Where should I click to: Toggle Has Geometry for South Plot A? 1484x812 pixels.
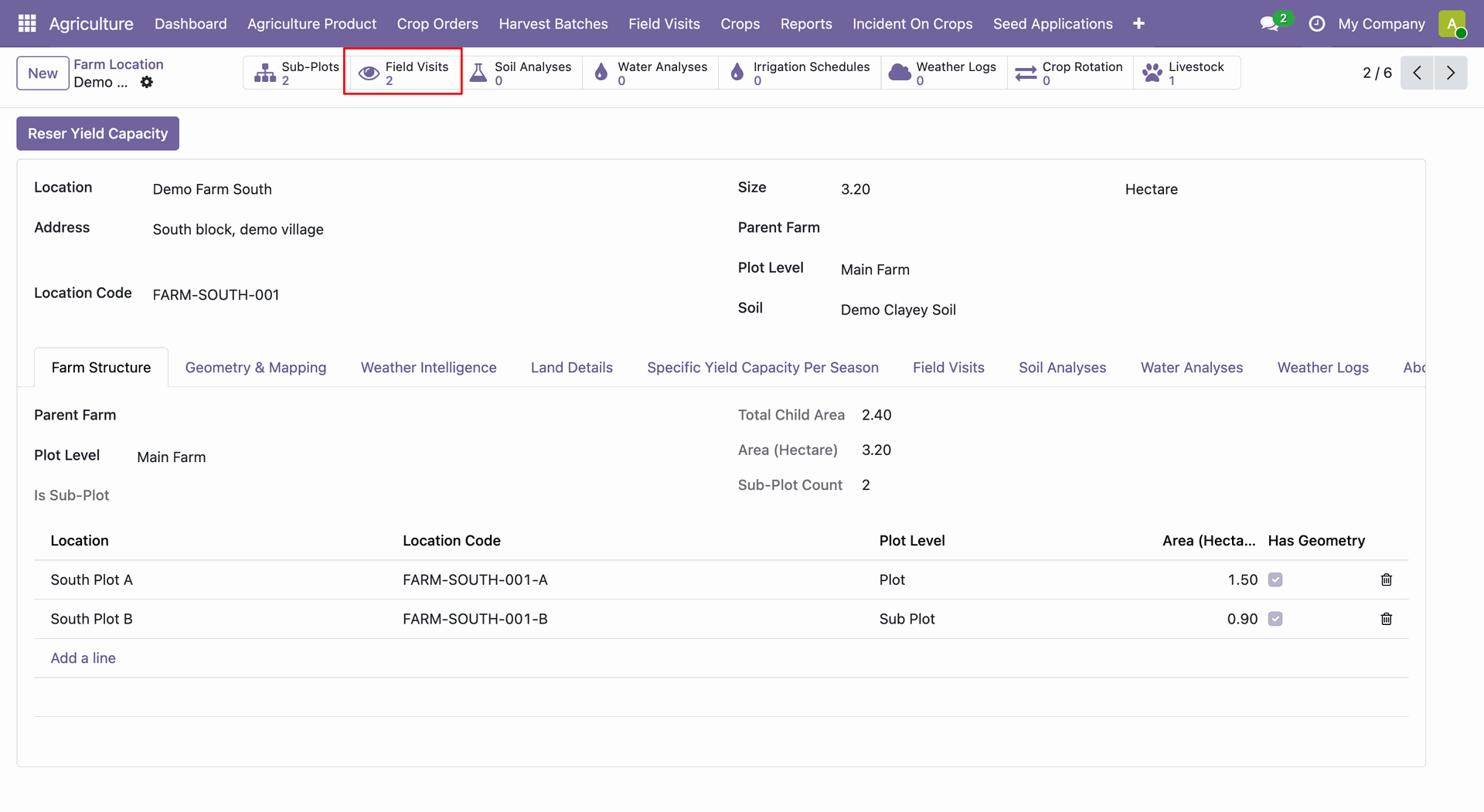click(x=1275, y=579)
